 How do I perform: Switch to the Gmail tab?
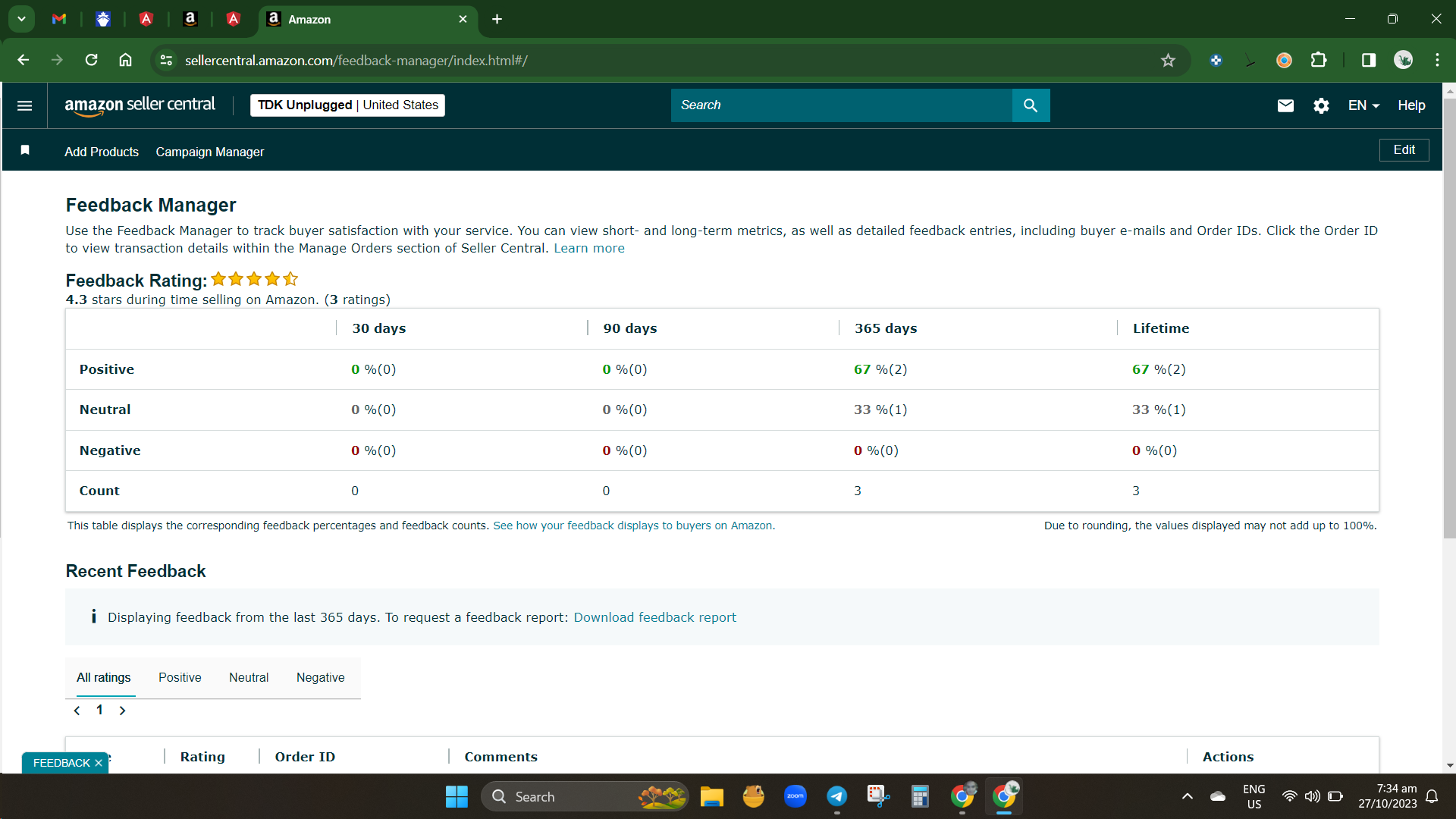[59, 19]
